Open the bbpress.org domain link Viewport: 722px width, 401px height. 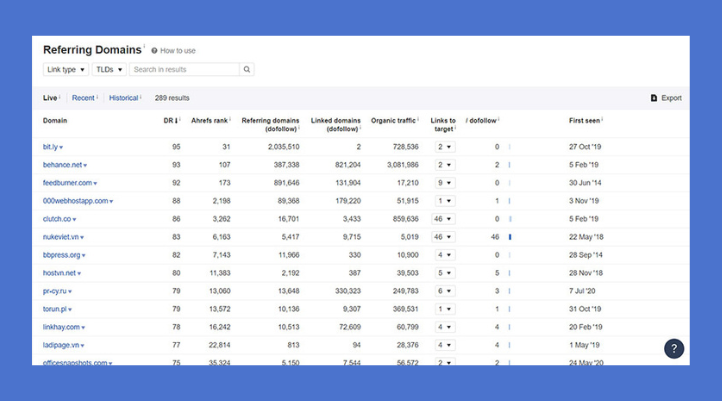(61, 255)
